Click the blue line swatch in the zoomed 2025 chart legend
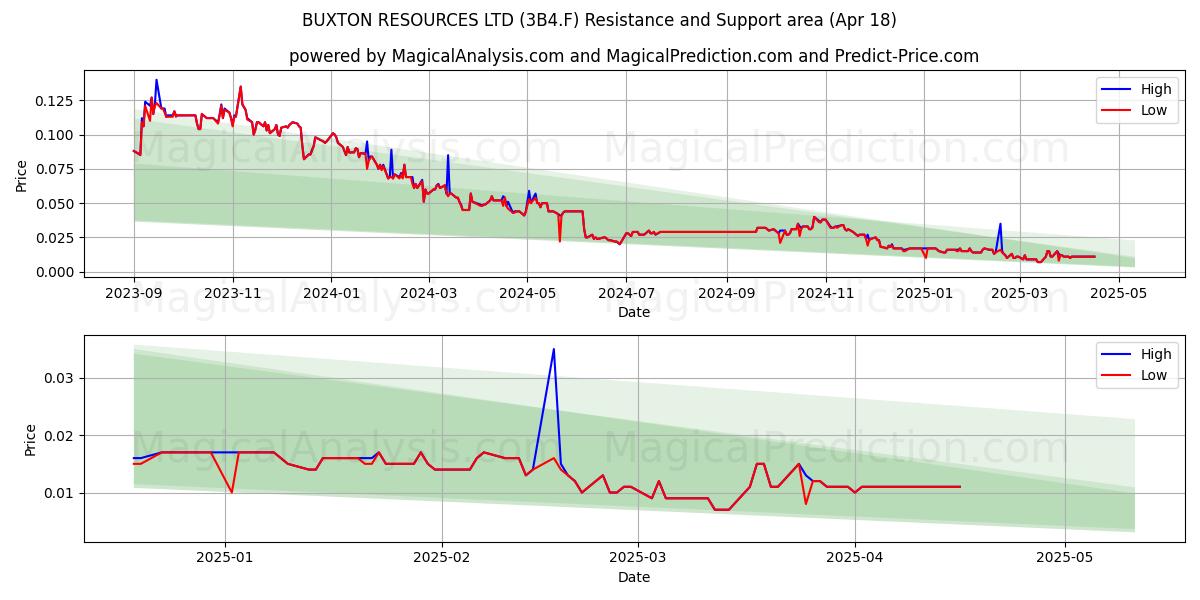The width and height of the screenshot is (1200, 600). [1116, 355]
